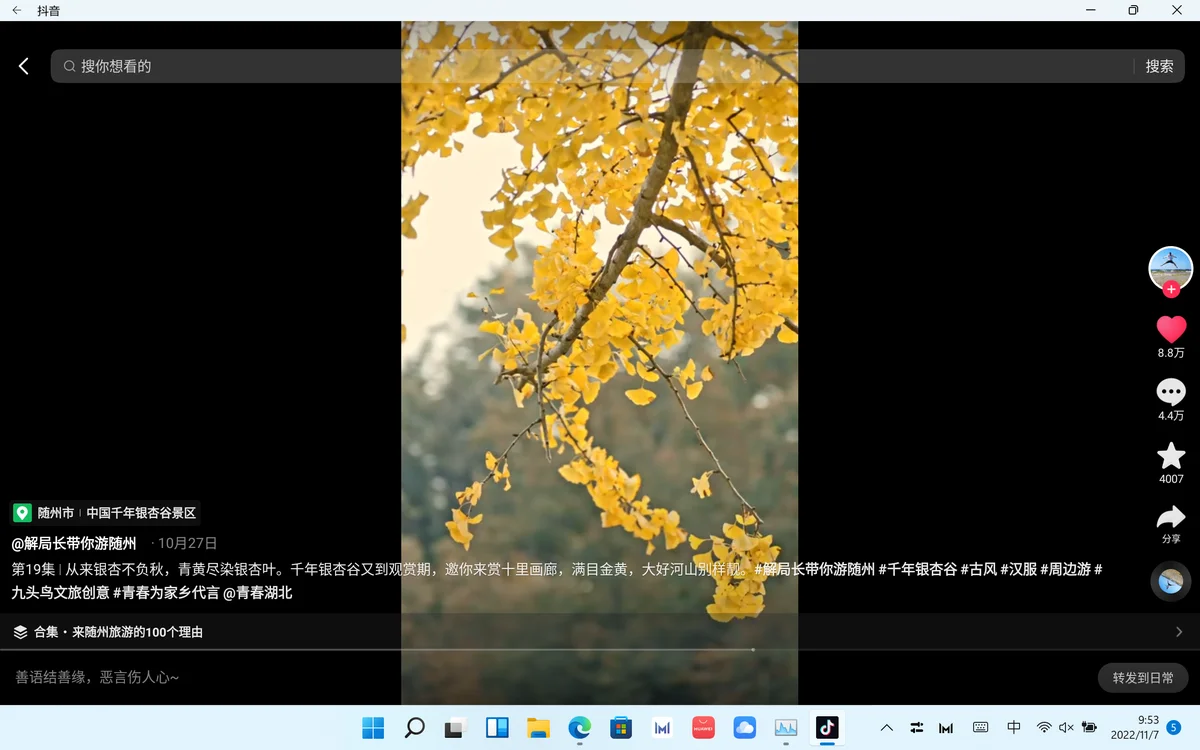Open the spinning music disc
The image size is (1200, 750).
click(1171, 581)
